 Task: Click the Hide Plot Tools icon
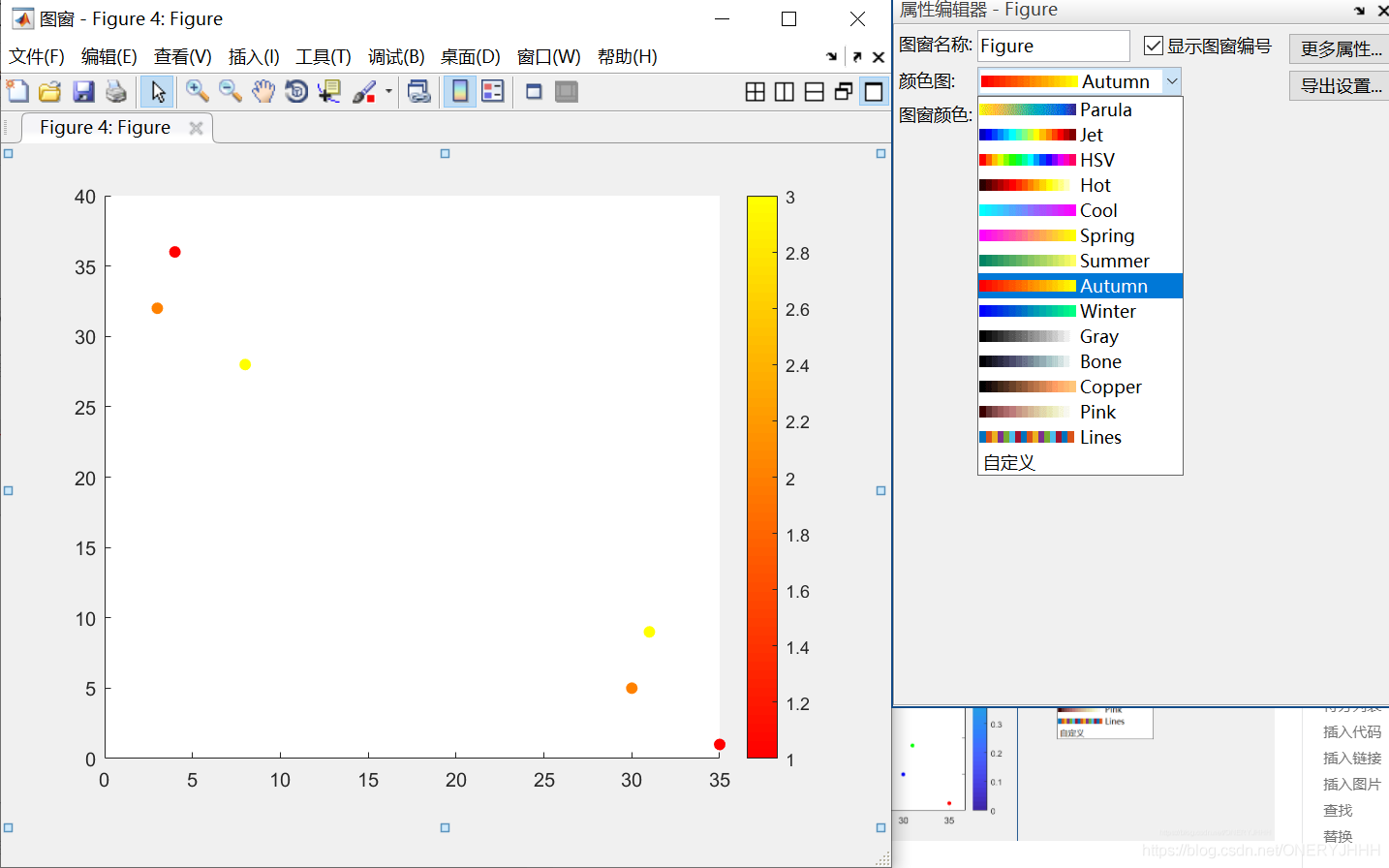point(534,92)
